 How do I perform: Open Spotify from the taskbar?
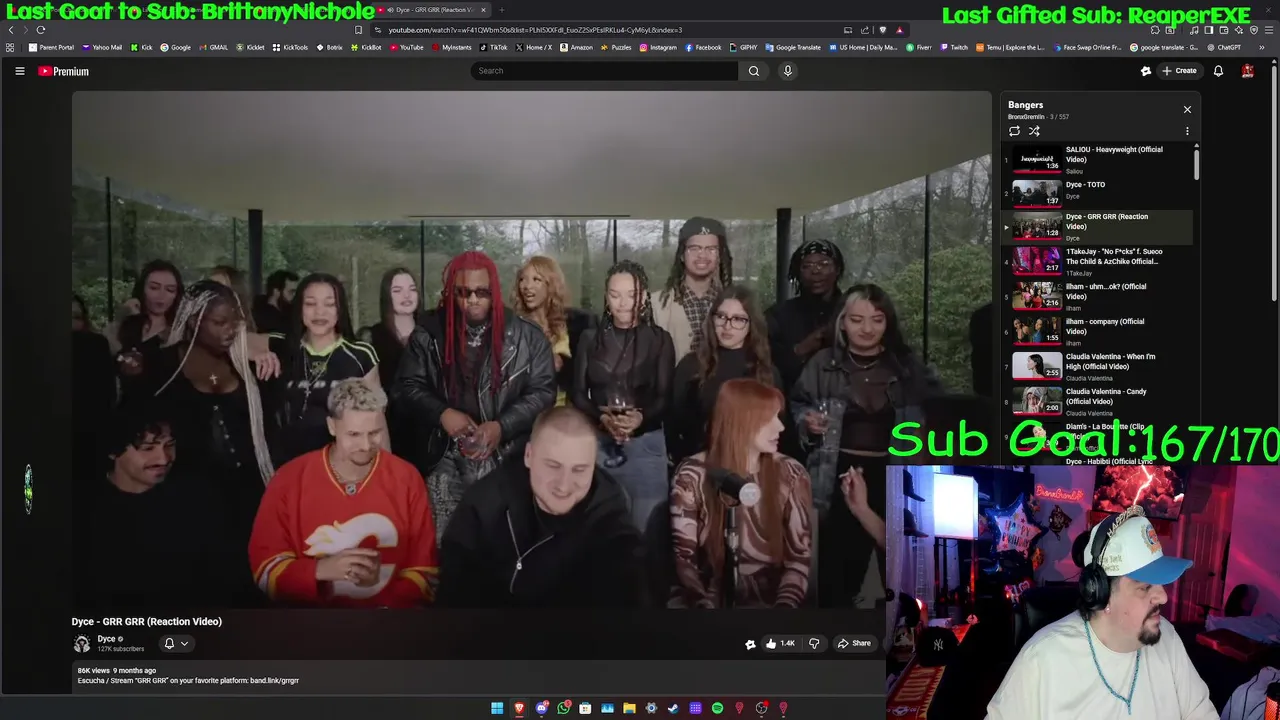pyautogui.click(x=717, y=708)
